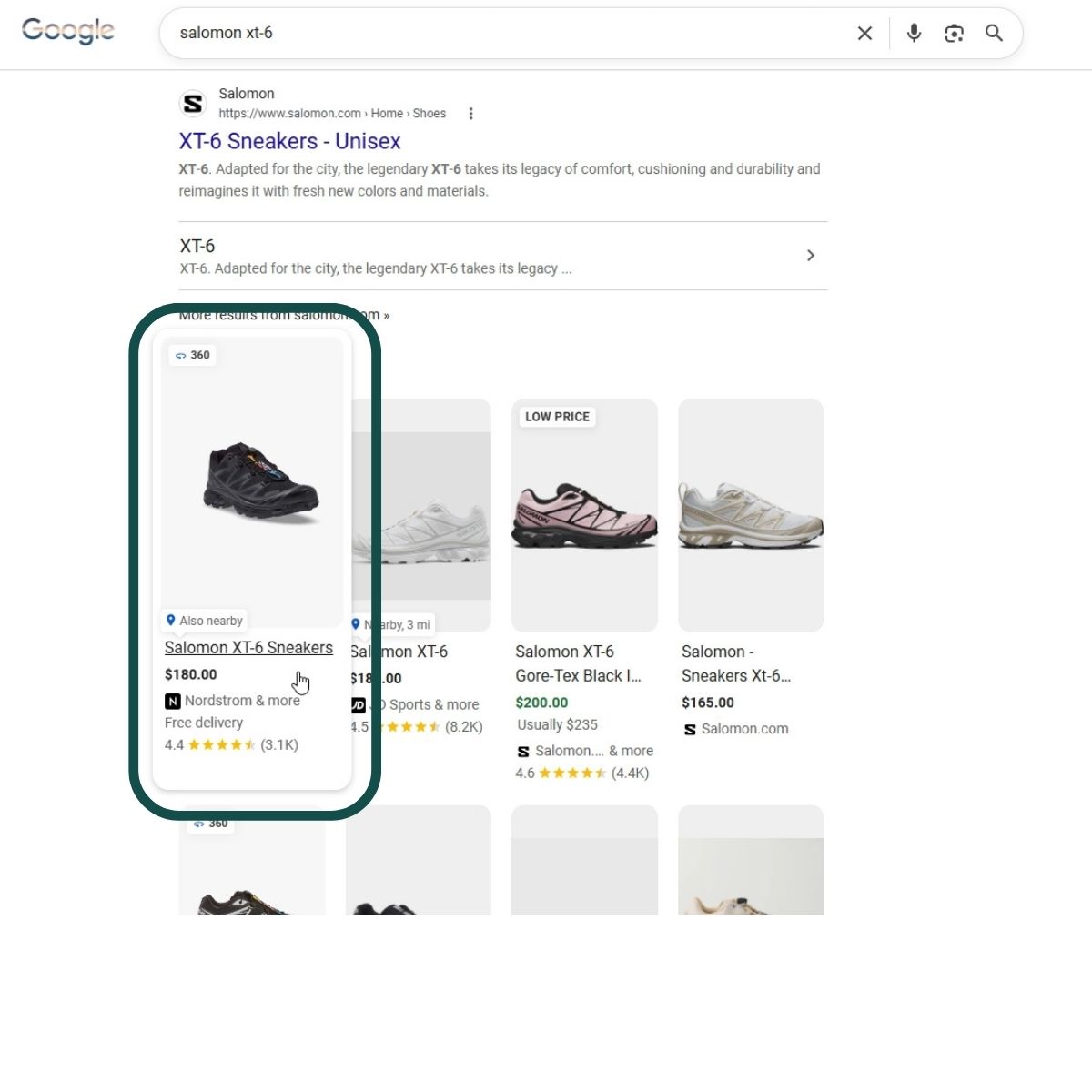Click the LOW PRICE badge

[557, 417]
